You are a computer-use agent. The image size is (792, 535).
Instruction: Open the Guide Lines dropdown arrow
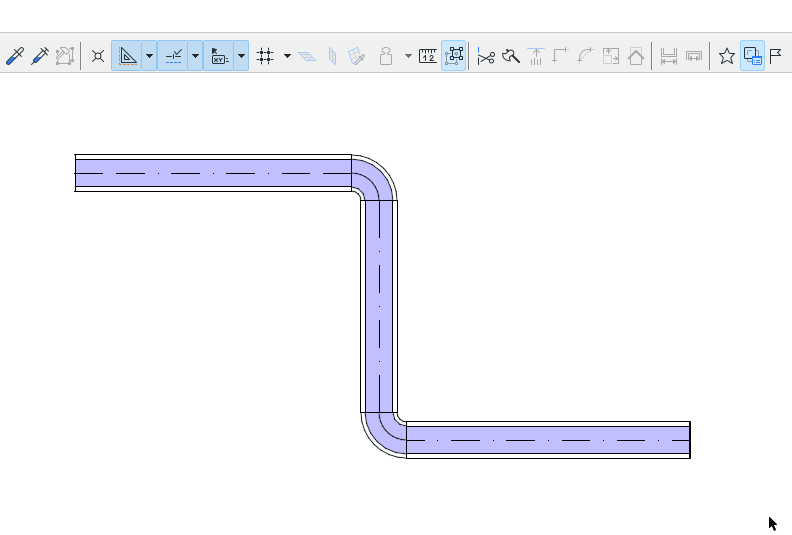pos(149,56)
